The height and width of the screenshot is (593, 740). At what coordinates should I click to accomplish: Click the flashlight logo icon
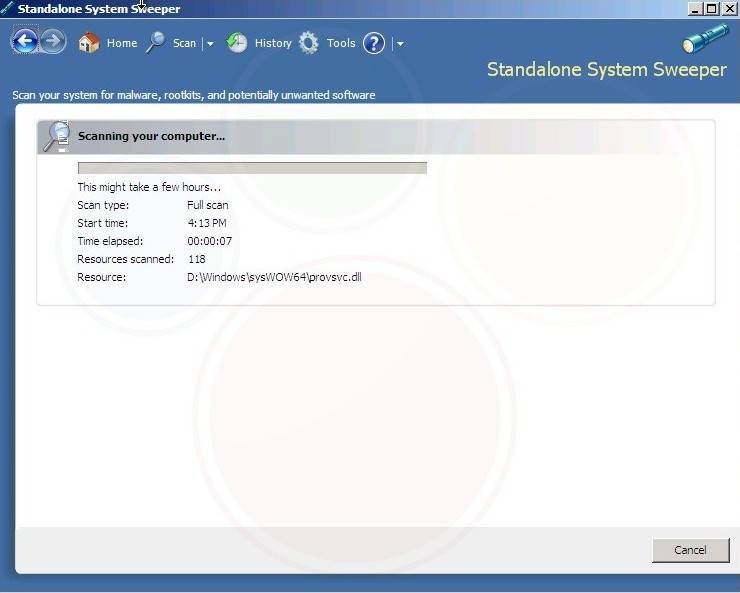pyautogui.click(x=705, y=39)
